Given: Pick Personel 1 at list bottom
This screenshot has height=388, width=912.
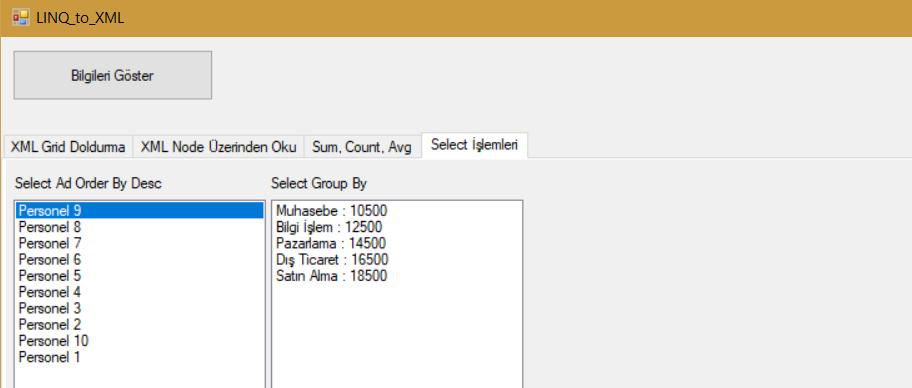Looking at the screenshot, I should coord(140,357).
